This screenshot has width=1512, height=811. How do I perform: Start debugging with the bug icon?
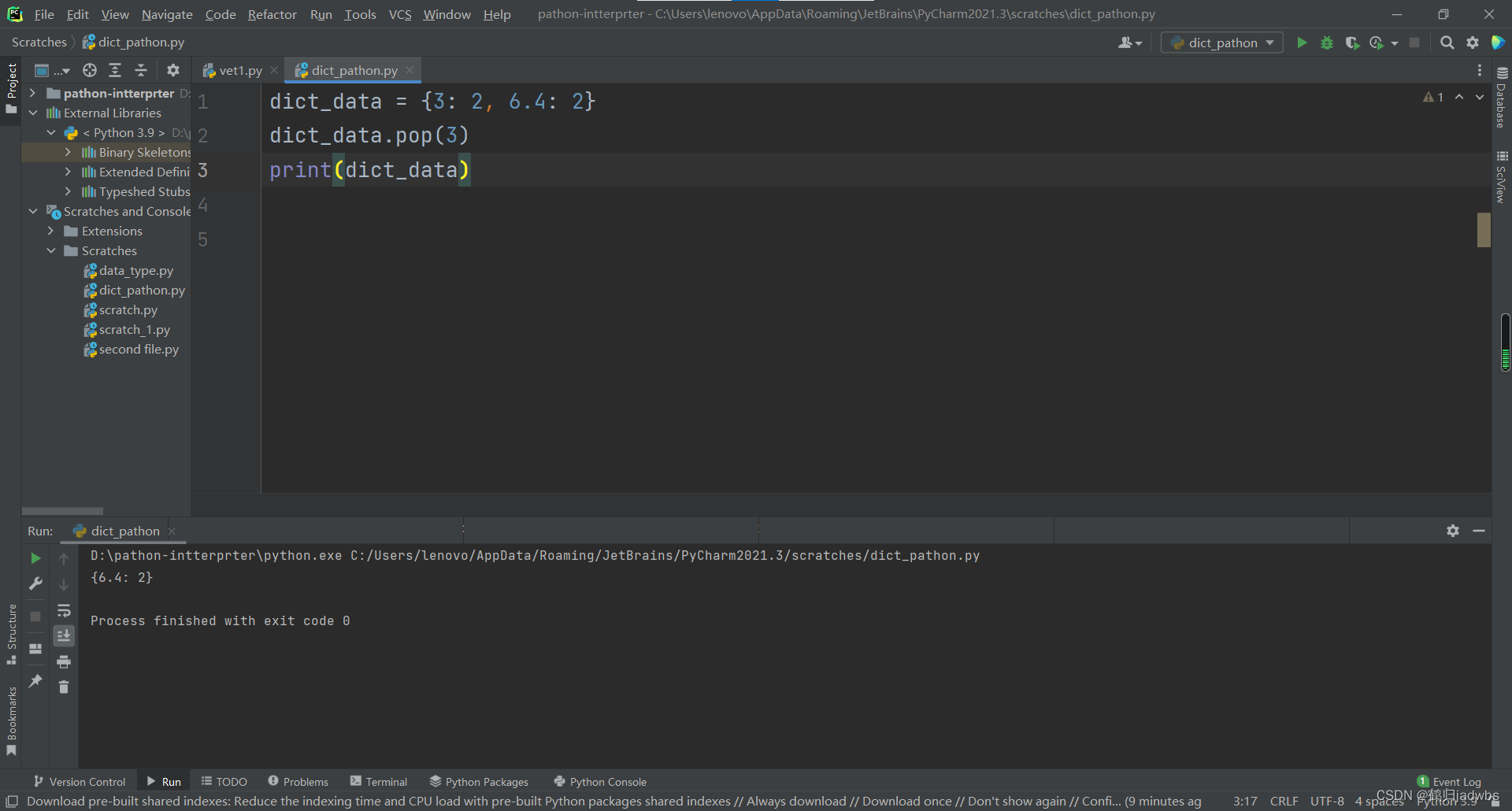click(1327, 43)
